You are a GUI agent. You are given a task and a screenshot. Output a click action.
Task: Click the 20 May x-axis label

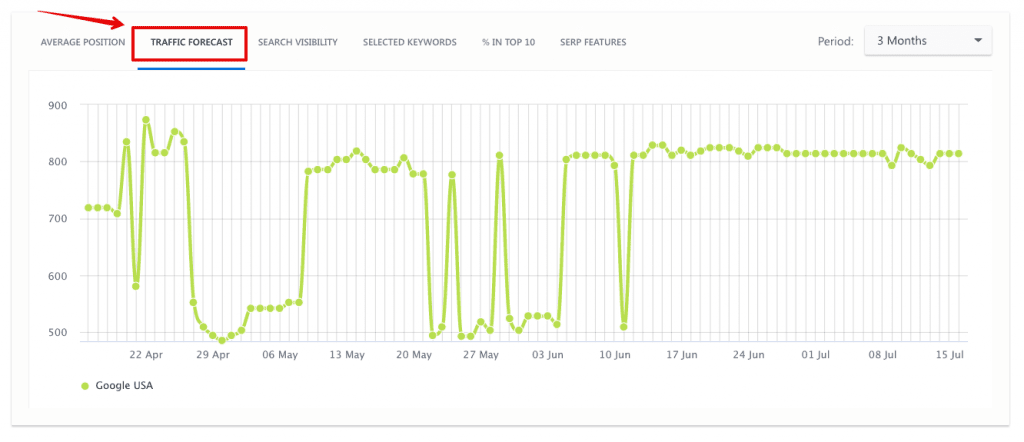pyautogui.click(x=414, y=355)
